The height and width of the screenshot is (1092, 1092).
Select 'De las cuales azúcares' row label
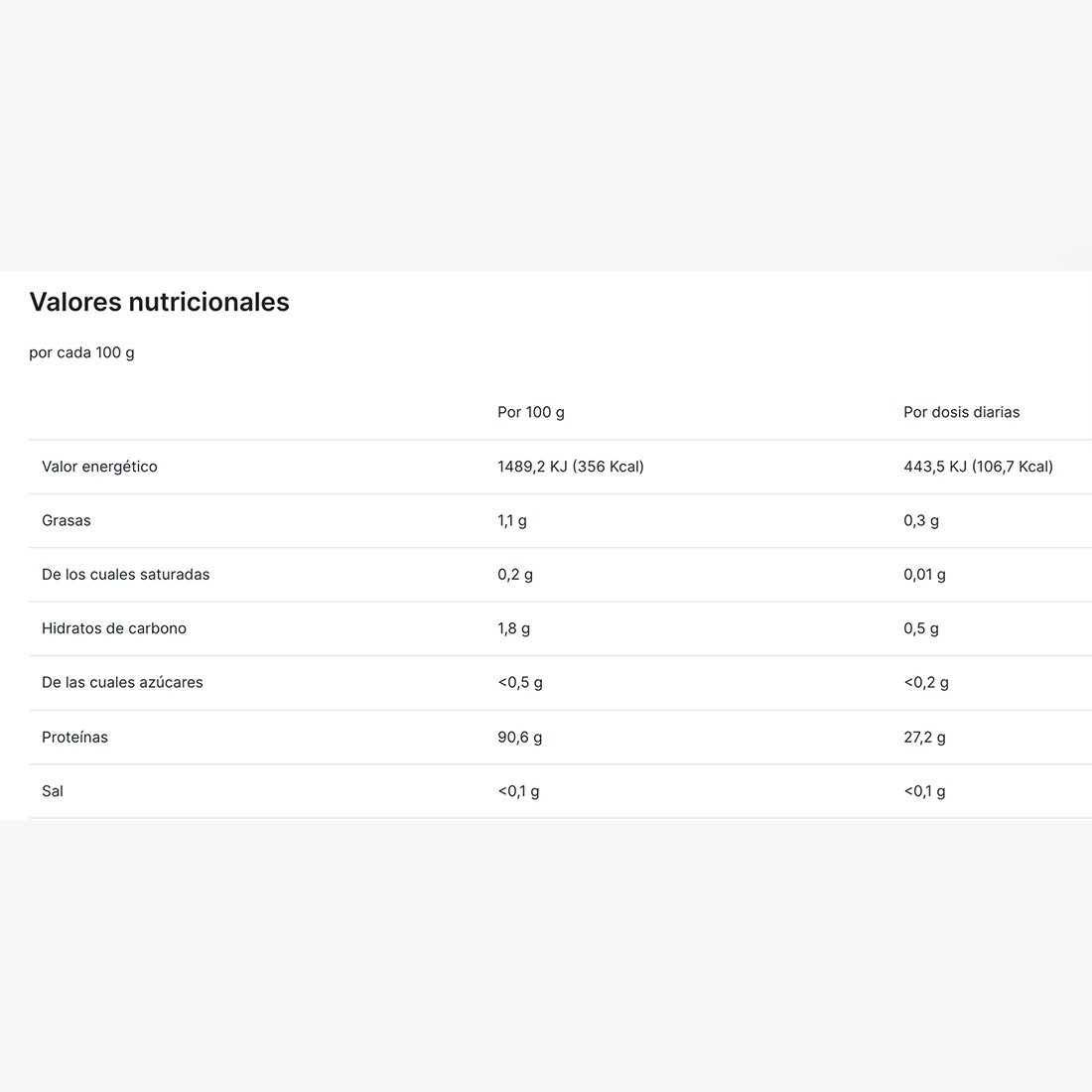pyautogui.click(x=122, y=683)
